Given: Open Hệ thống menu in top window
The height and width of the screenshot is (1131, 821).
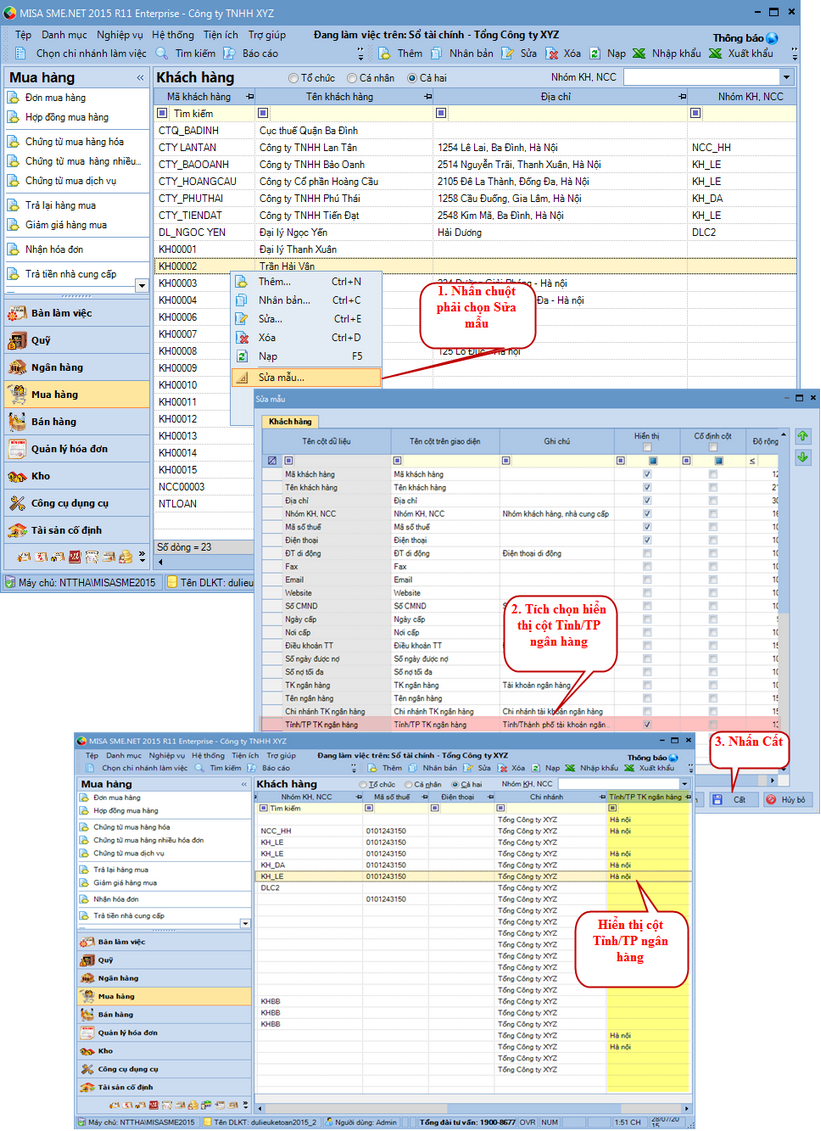Looking at the screenshot, I should pyautogui.click(x=173, y=35).
